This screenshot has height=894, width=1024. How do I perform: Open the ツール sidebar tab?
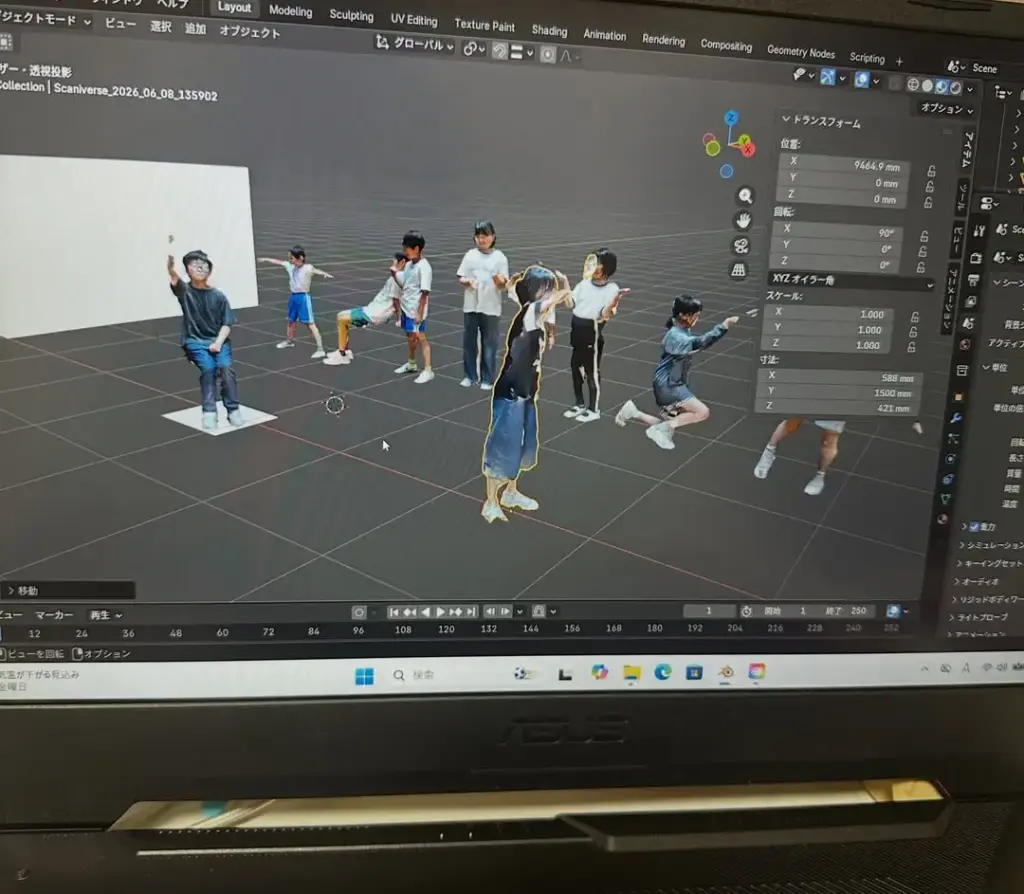963,198
